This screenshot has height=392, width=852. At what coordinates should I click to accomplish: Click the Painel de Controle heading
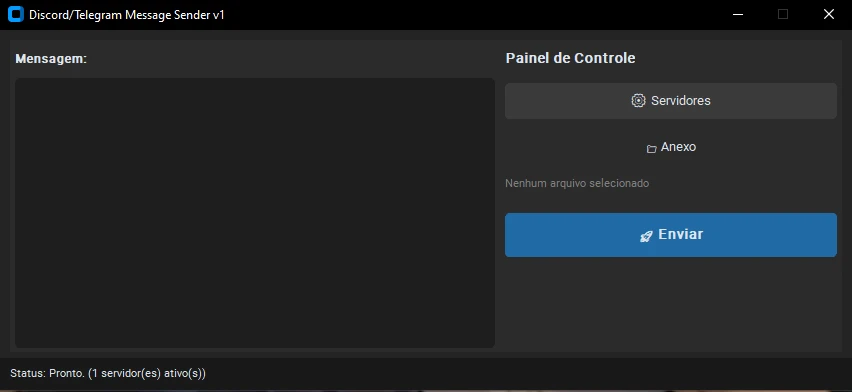click(x=571, y=58)
